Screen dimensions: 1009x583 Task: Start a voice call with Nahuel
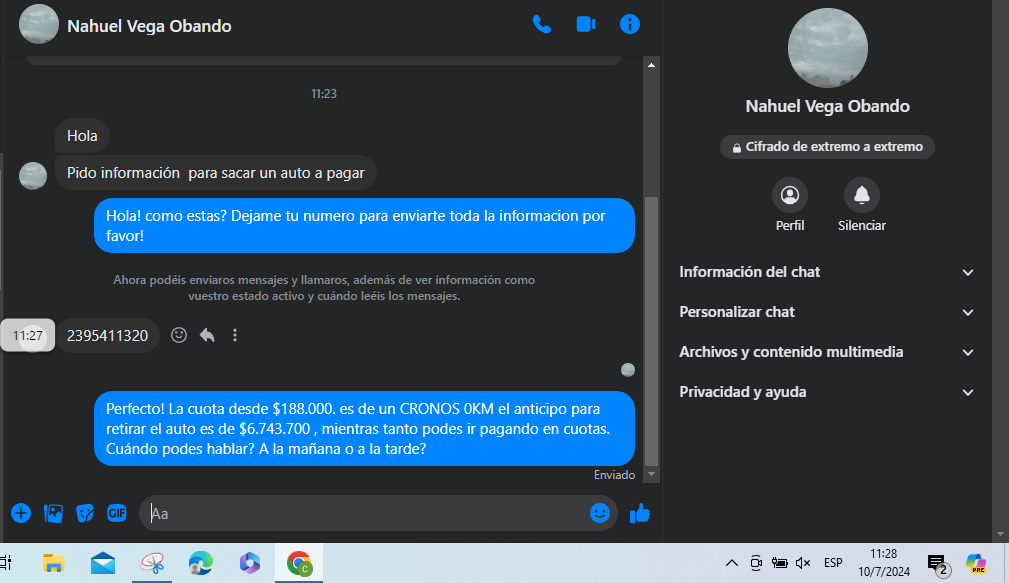[542, 25]
